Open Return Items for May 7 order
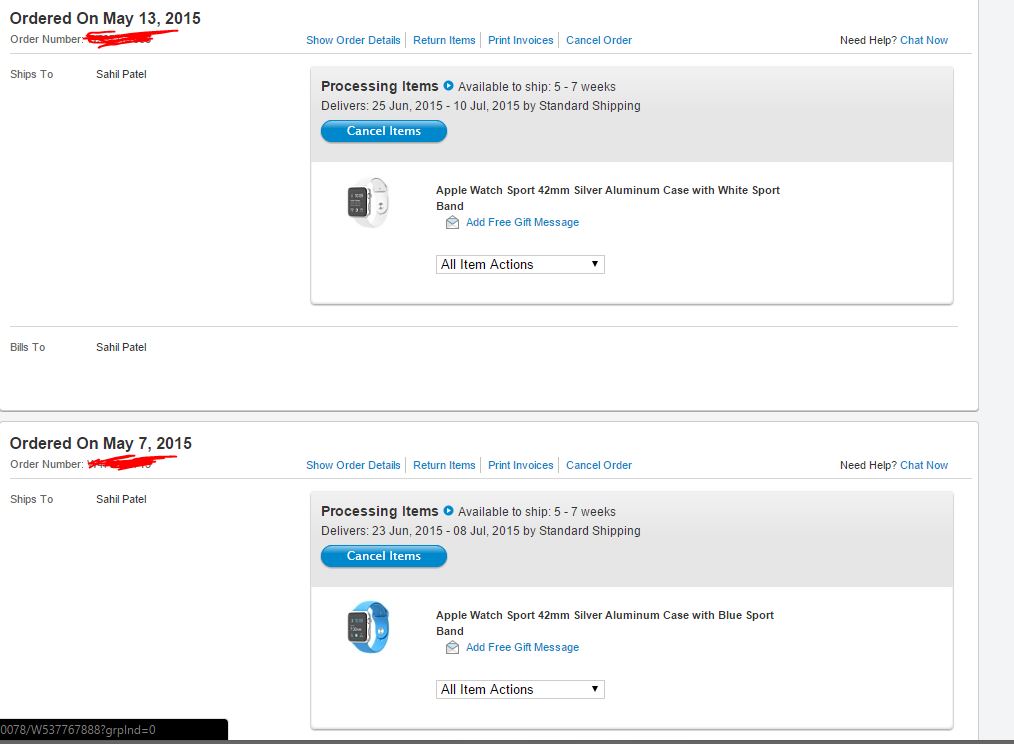Image resolution: width=1014 pixels, height=744 pixels. [x=444, y=465]
